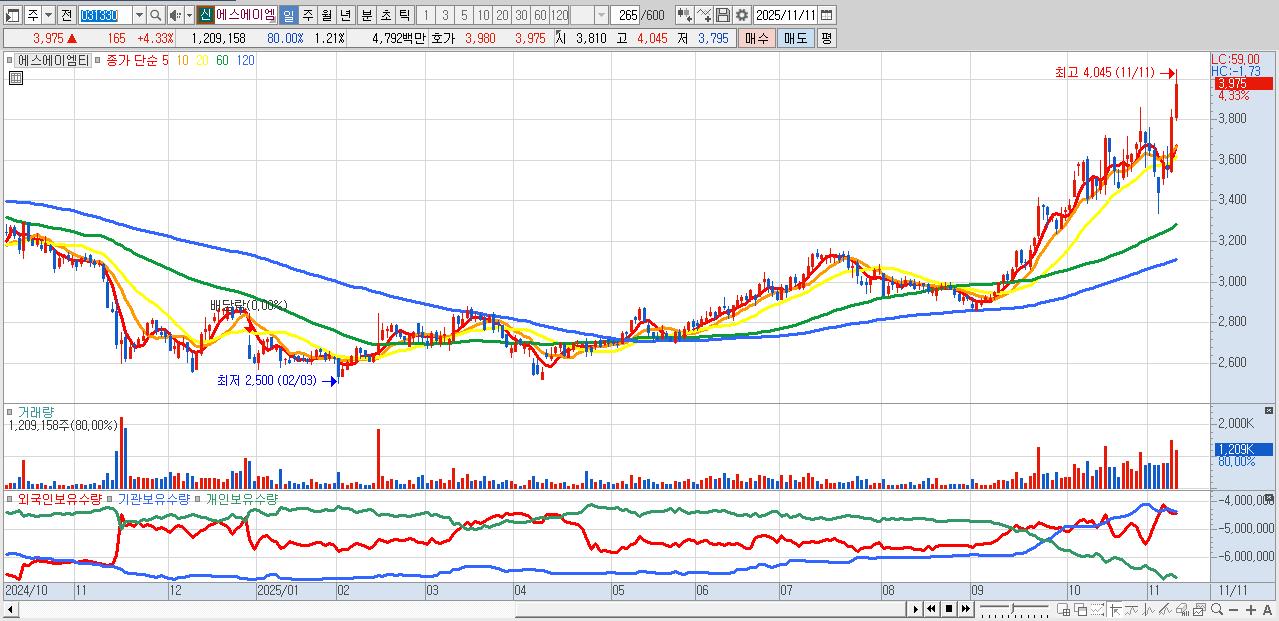Click the dotted region select icon
Image resolution: width=1279 pixels, height=621 pixels.
(x=1098, y=610)
